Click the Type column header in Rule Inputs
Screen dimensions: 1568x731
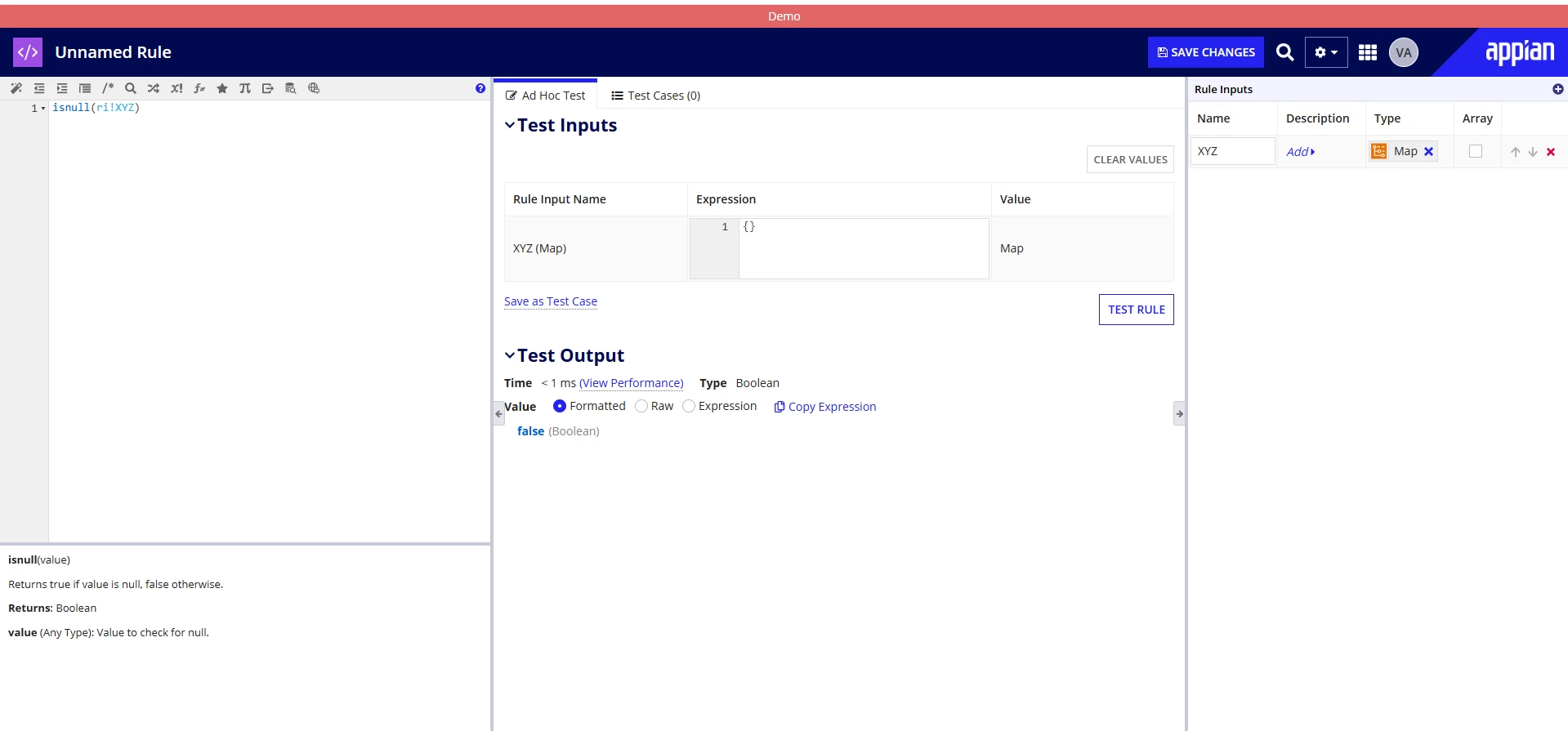pyautogui.click(x=1387, y=118)
